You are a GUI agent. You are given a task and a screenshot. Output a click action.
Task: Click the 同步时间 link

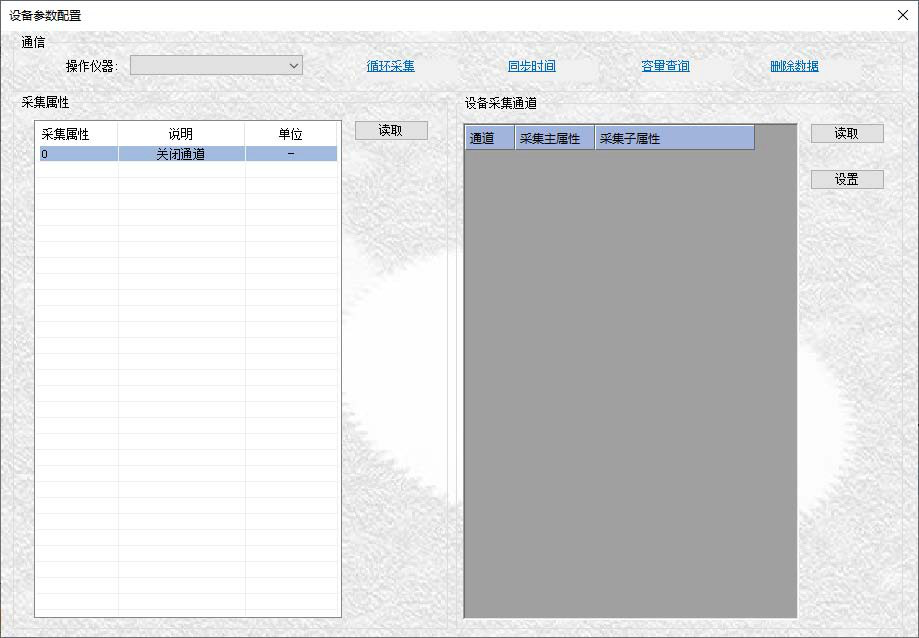pyautogui.click(x=532, y=66)
